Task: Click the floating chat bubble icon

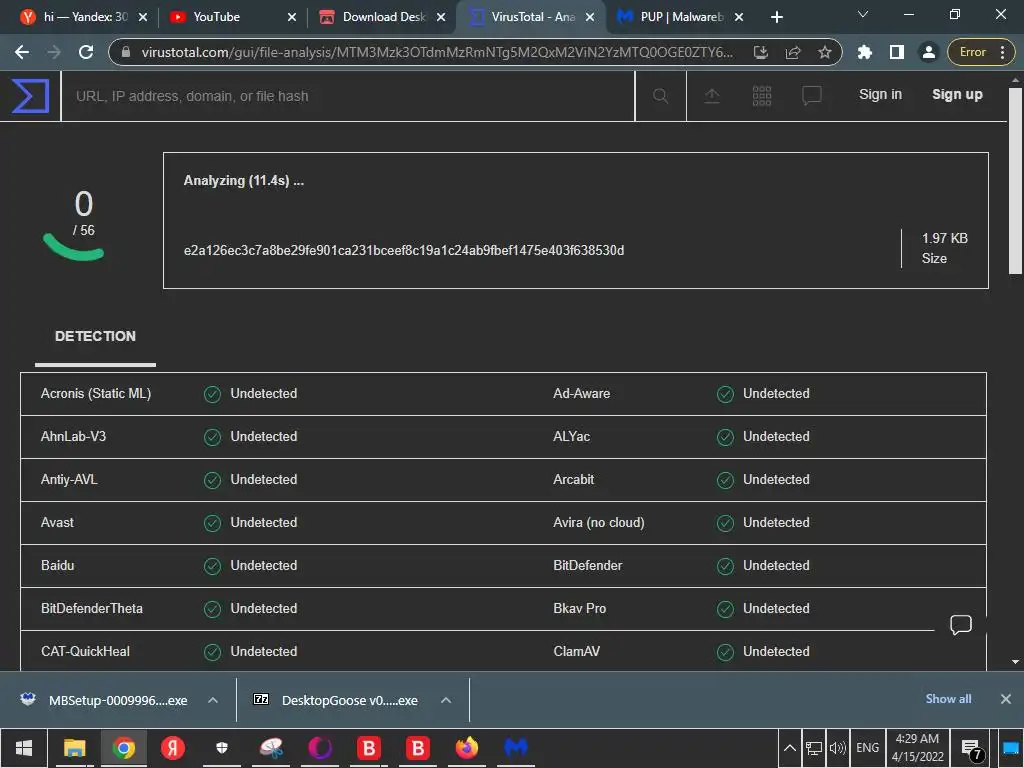Action: tap(961, 625)
